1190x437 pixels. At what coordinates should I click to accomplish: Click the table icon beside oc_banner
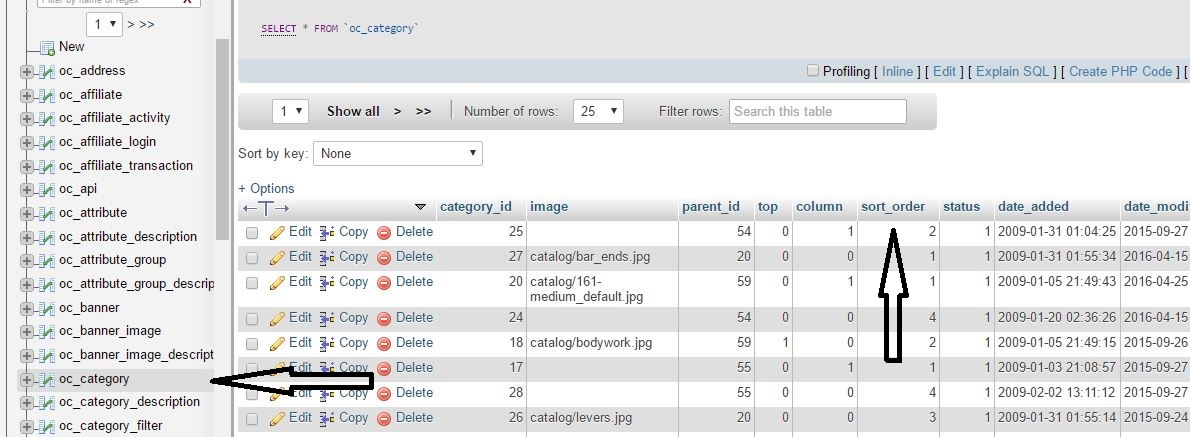click(46, 309)
